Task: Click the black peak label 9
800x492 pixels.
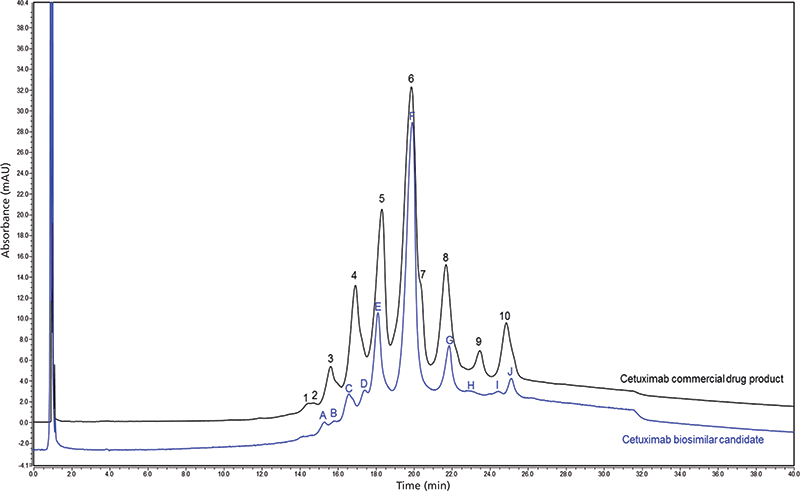Action: [x=479, y=341]
